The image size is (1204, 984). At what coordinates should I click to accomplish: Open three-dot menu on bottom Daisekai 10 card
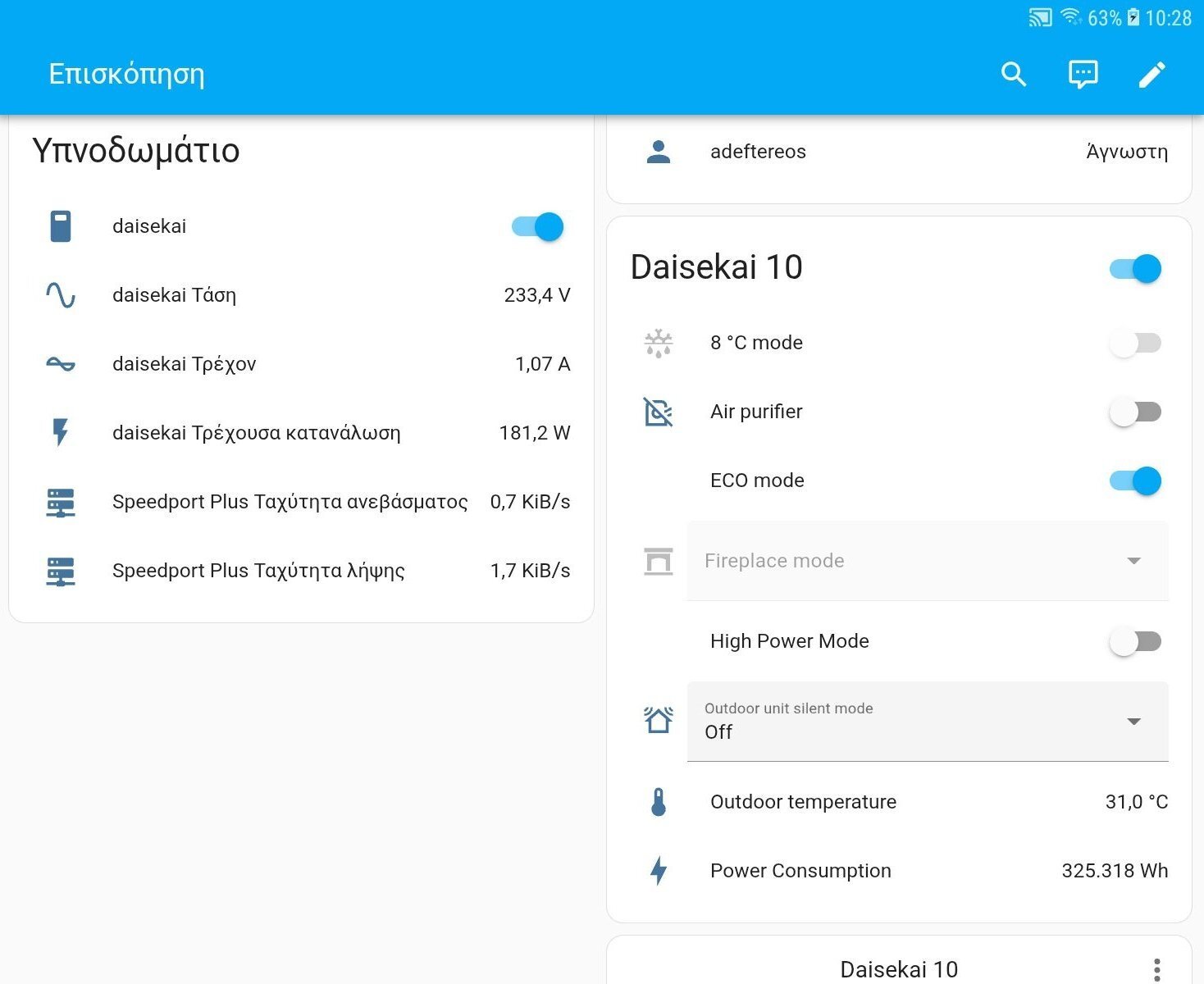point(1156,970)
